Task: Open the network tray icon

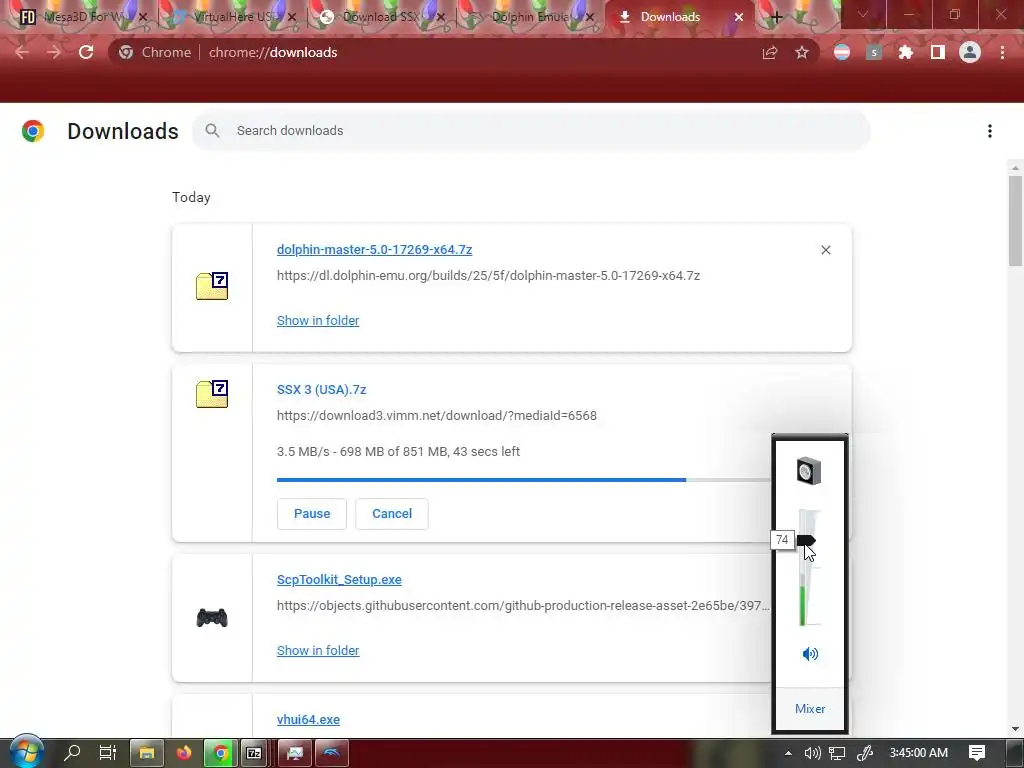Action: [x=837, y=753]
